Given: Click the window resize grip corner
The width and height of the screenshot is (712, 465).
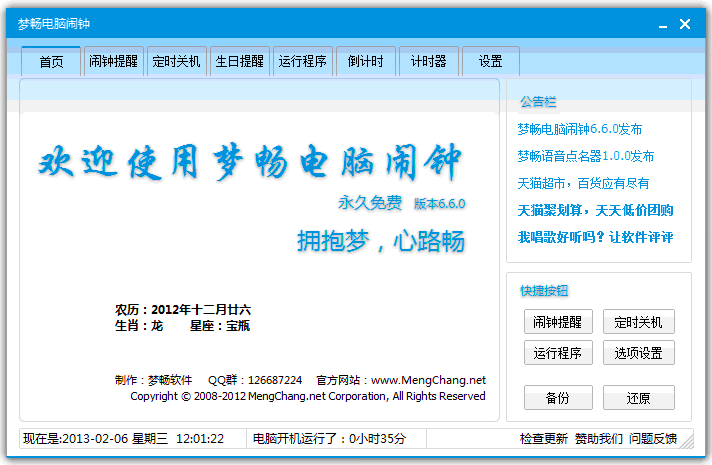Looking at the screenshot, I should [687, 442].
